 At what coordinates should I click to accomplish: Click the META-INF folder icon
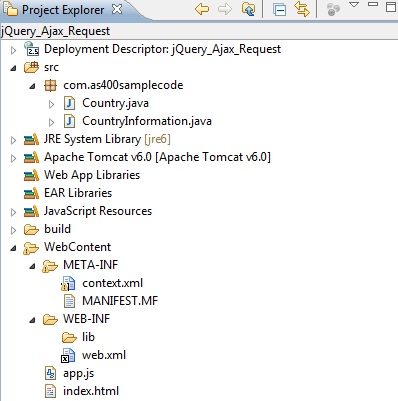[50, 266]
